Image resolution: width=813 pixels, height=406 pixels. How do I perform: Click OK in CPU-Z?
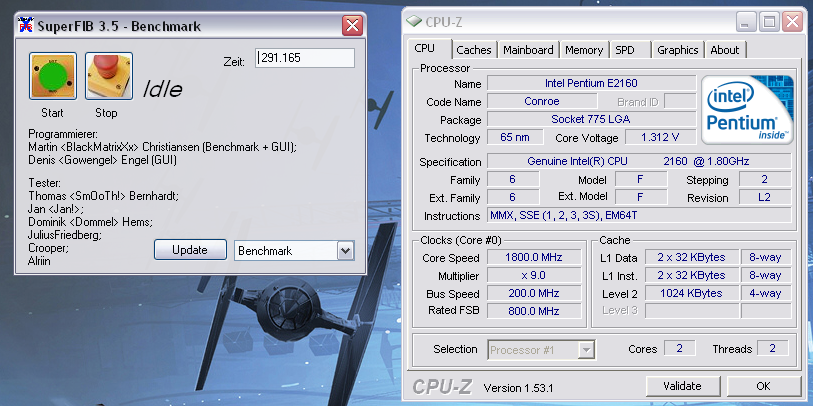pos(763,386)
